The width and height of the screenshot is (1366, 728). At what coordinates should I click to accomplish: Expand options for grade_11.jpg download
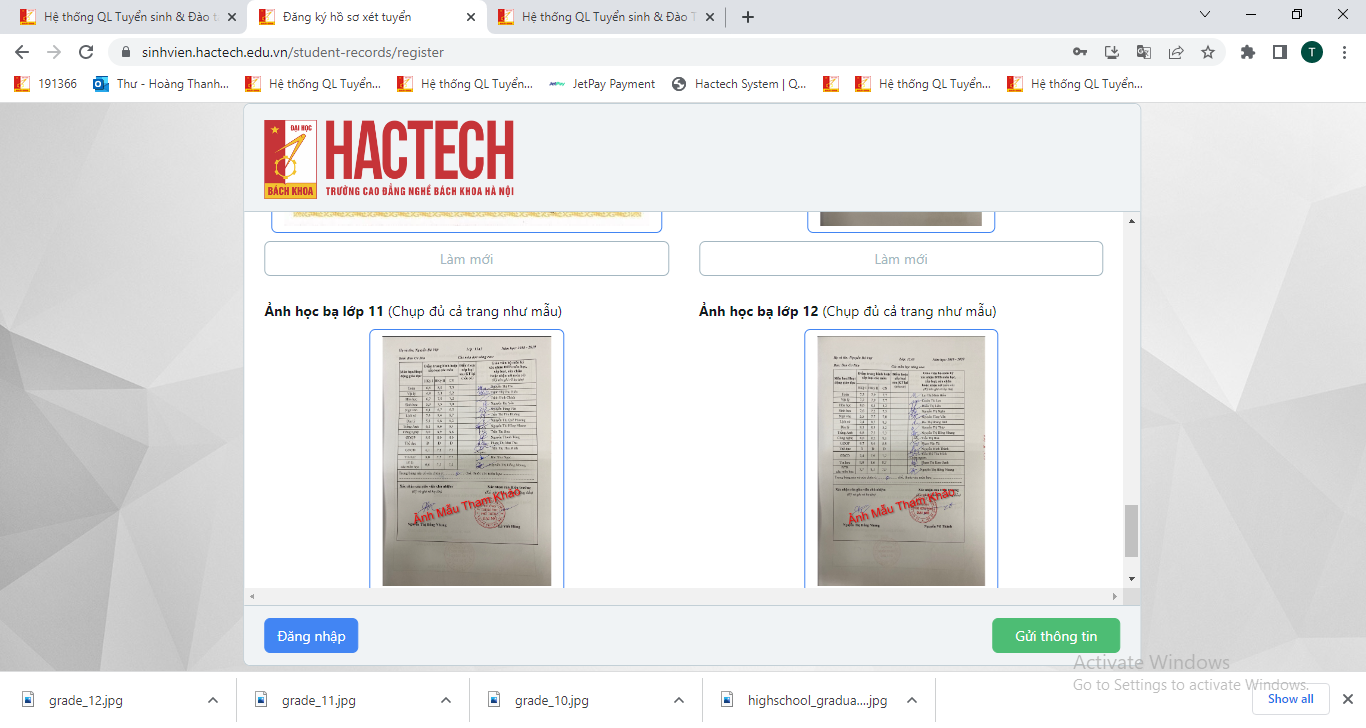(446, 700)
